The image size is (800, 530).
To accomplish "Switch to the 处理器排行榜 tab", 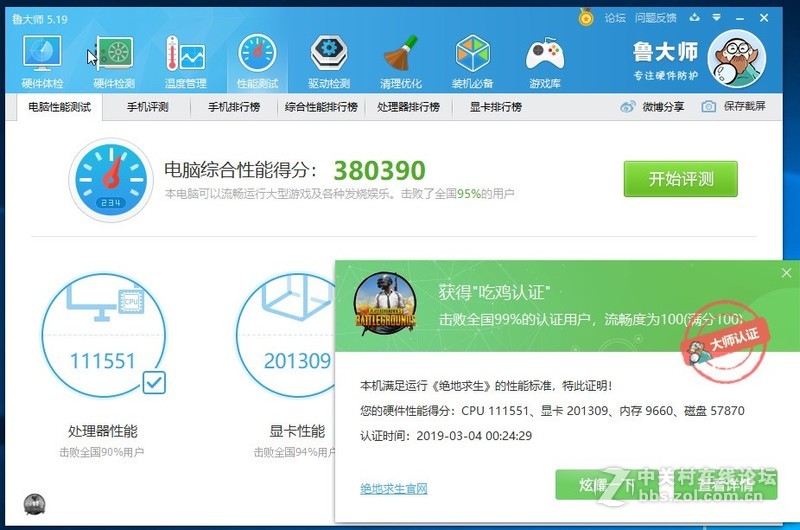I will coord(409,107).
